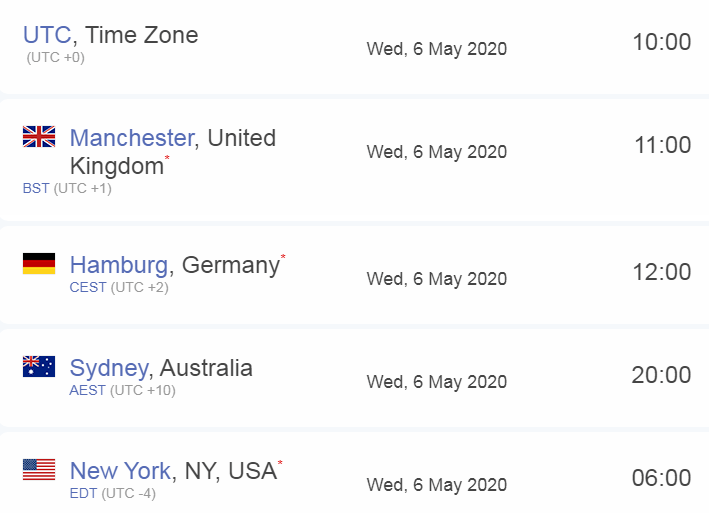
Task: Click the AEST time zone abbreviation
Action: [87, 390]
